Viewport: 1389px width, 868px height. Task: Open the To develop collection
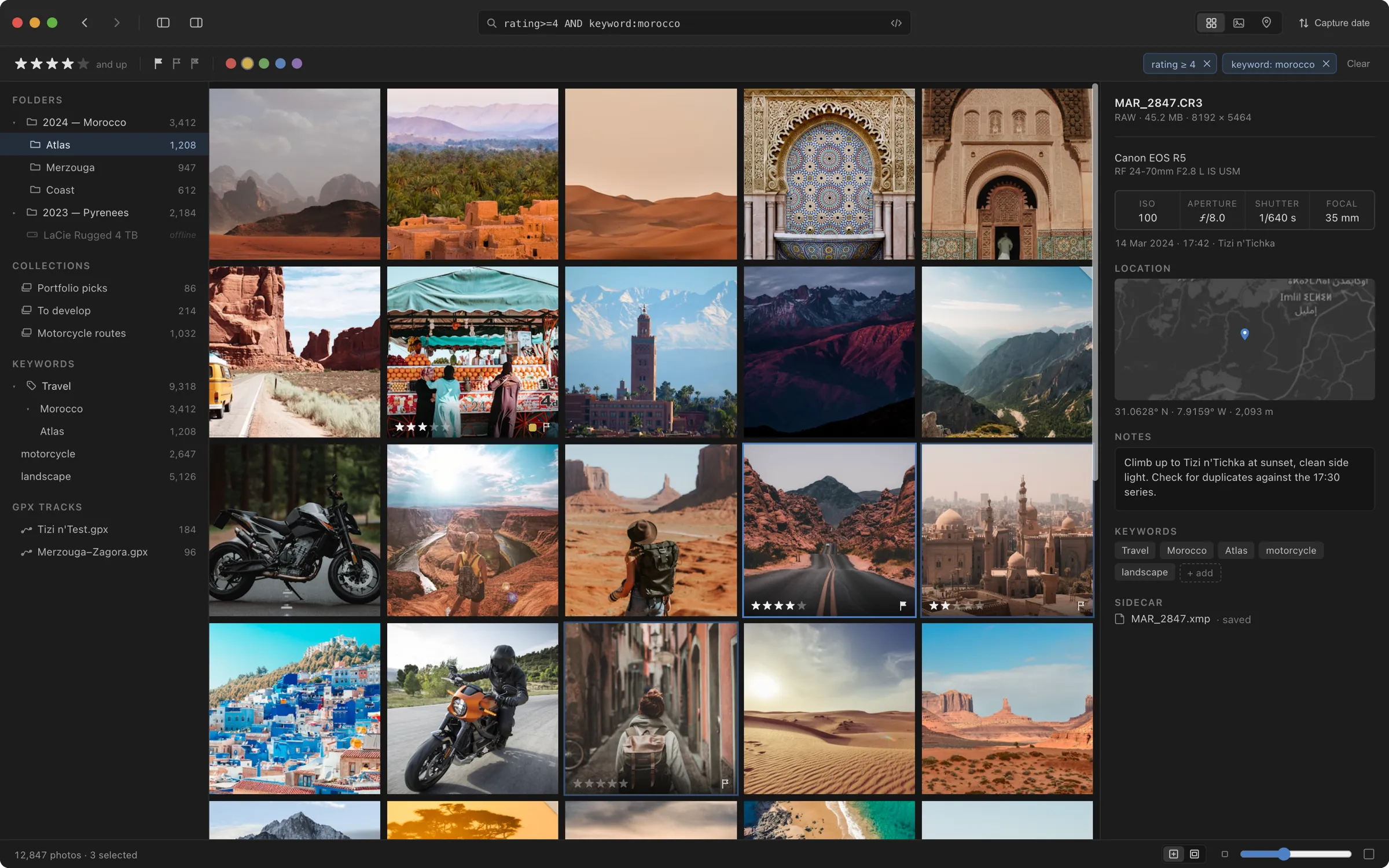point(104,310)
